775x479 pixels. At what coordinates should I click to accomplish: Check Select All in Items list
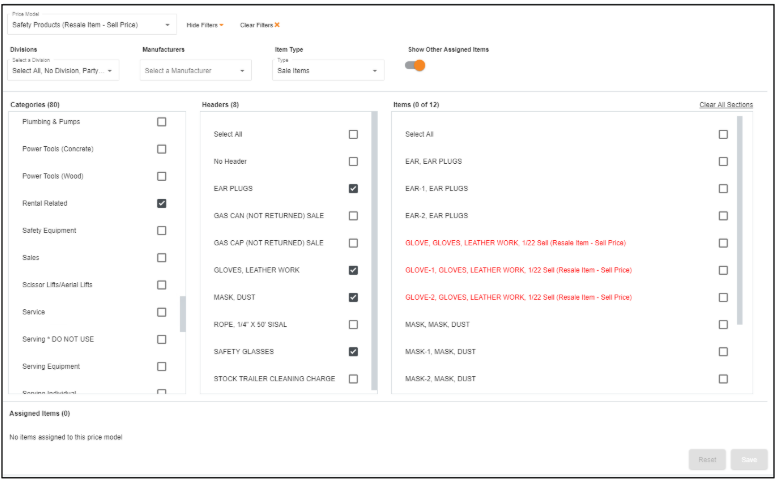pyautogui.click(x=723, y=134)
